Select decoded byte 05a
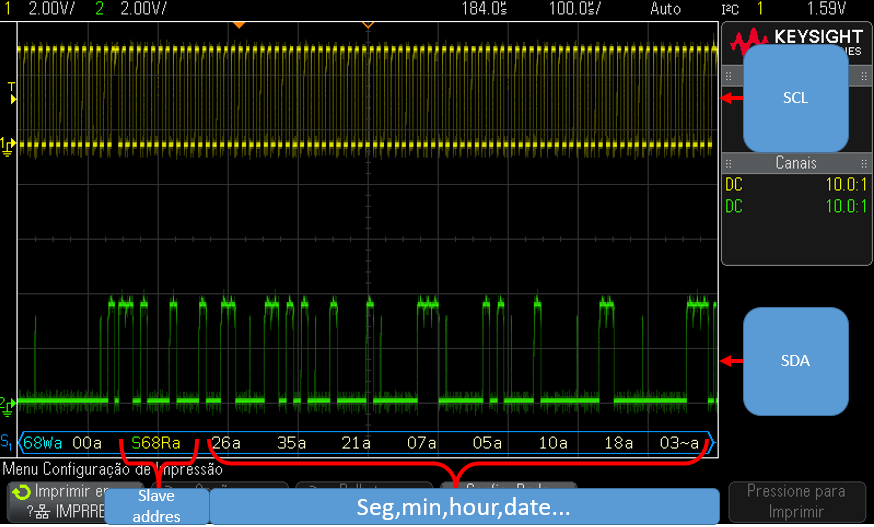This screenshot has height=527, width=874. [487, 443]
